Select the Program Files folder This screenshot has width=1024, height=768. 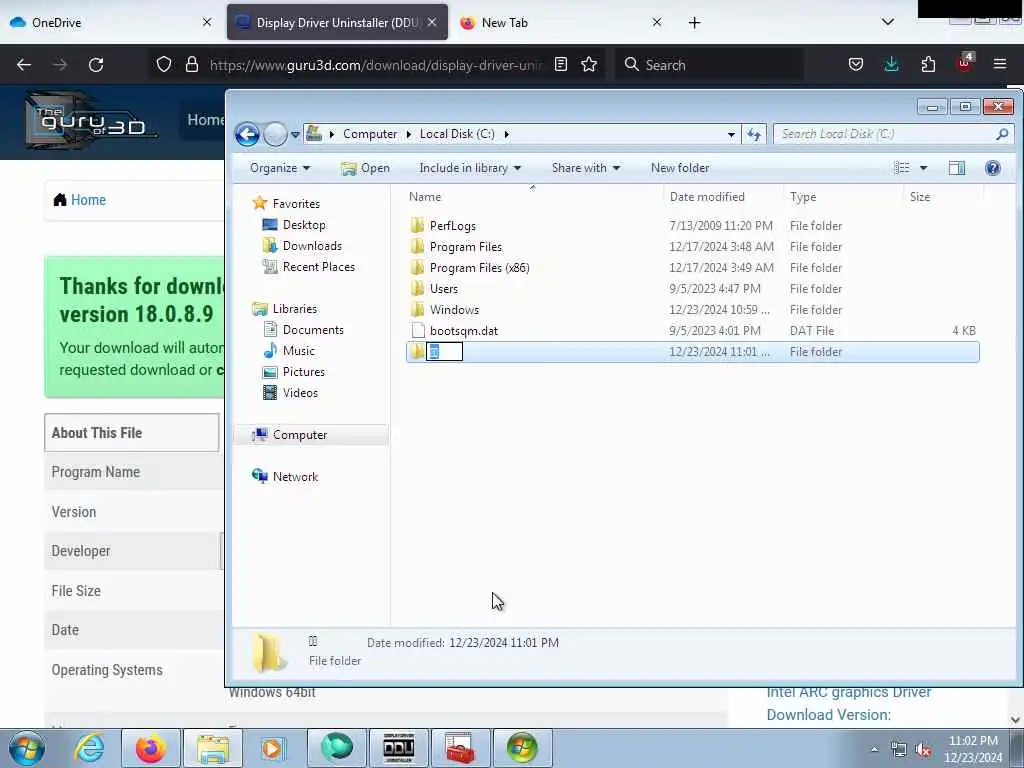(466, 247)
